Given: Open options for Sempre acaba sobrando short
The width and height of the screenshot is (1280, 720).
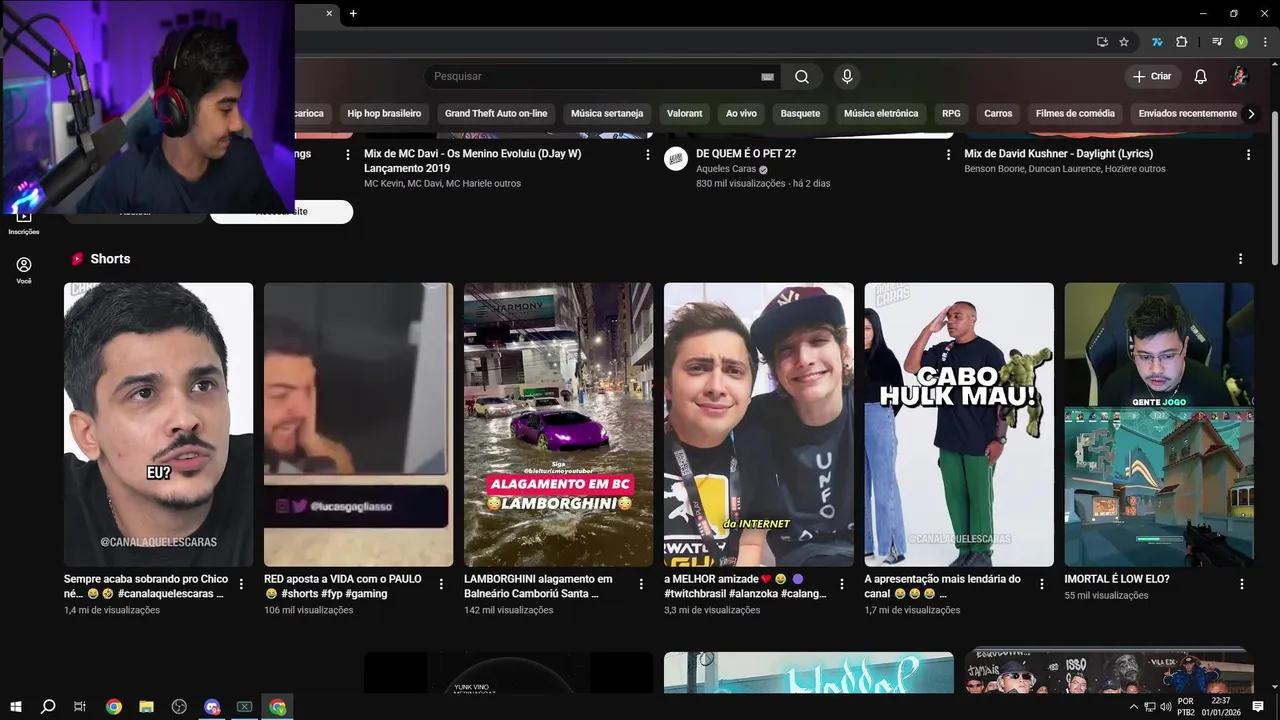Looking at the screenshot, I should 241,584.
